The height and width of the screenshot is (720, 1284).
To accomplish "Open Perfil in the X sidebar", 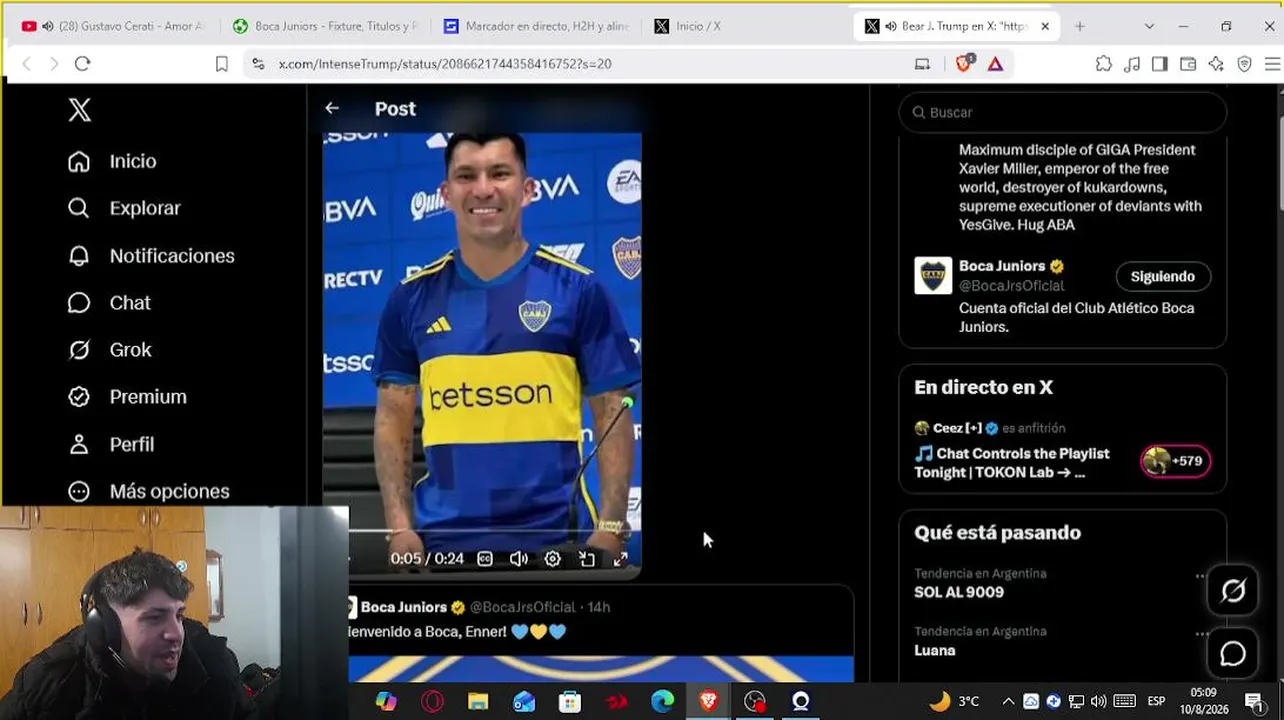I will (110, 444).
